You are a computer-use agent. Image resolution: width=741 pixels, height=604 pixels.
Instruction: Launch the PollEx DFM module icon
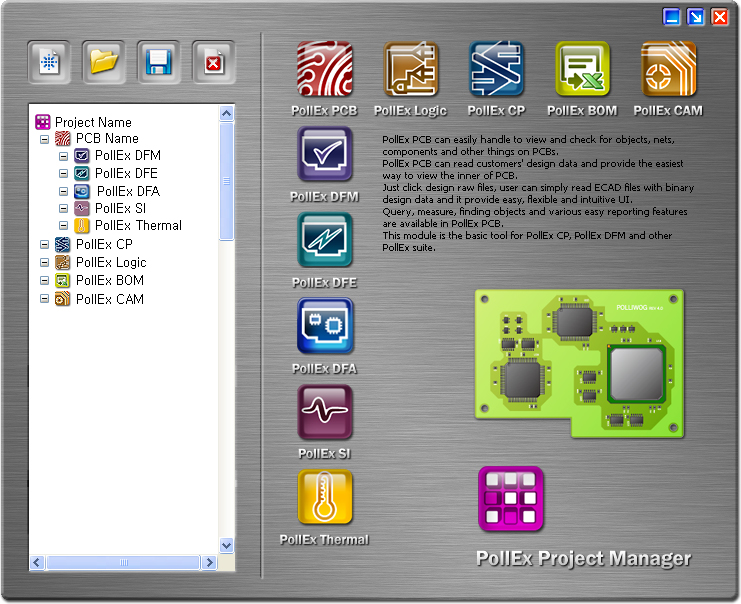coord(325,154)
